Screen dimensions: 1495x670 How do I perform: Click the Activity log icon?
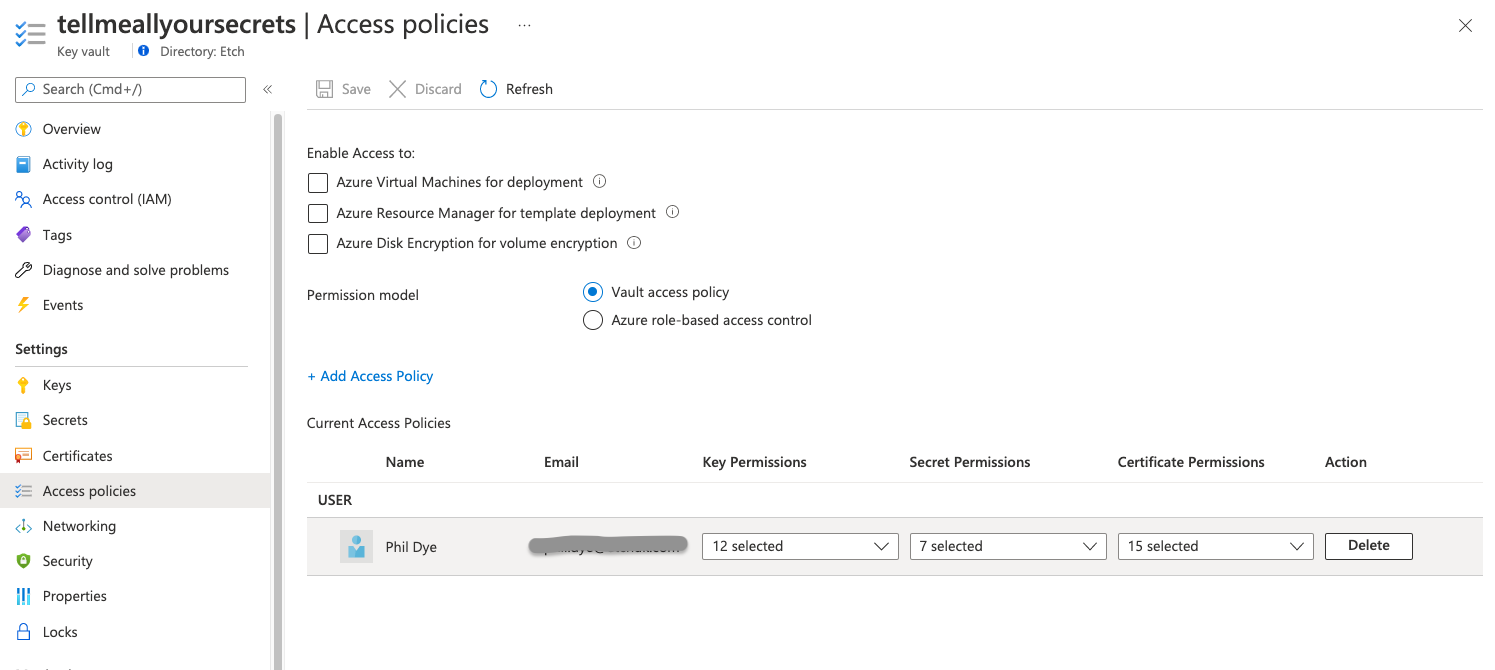pos(24,164)
